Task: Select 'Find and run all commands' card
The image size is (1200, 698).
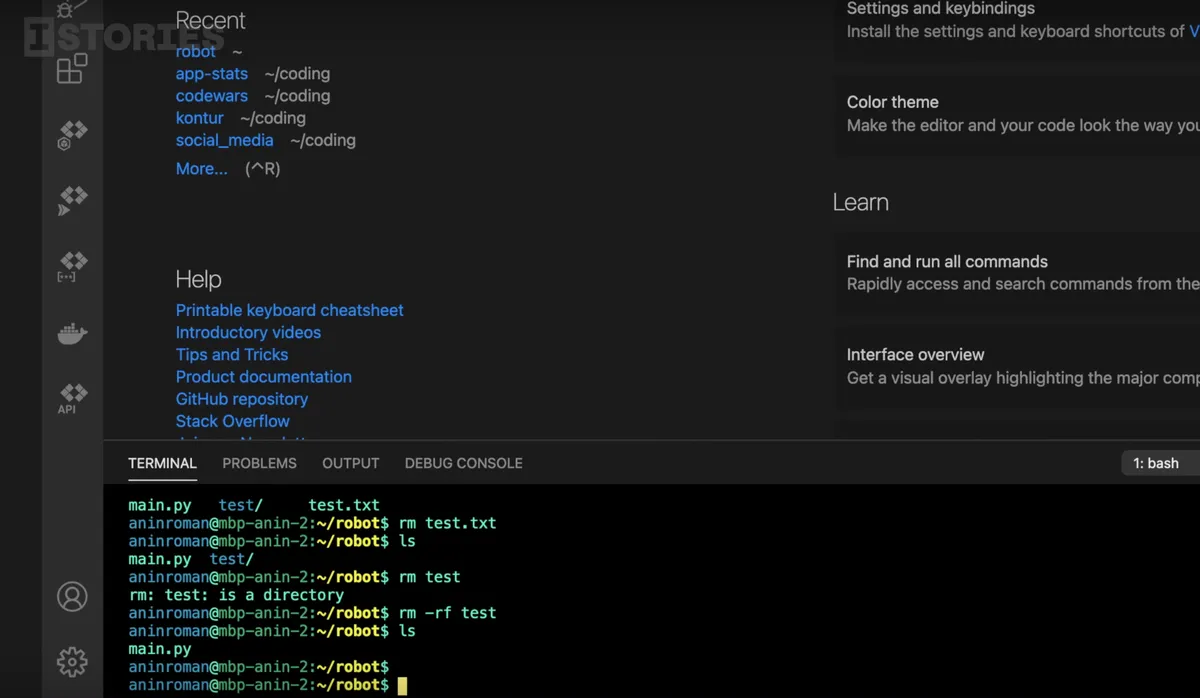Action: 1018,273
